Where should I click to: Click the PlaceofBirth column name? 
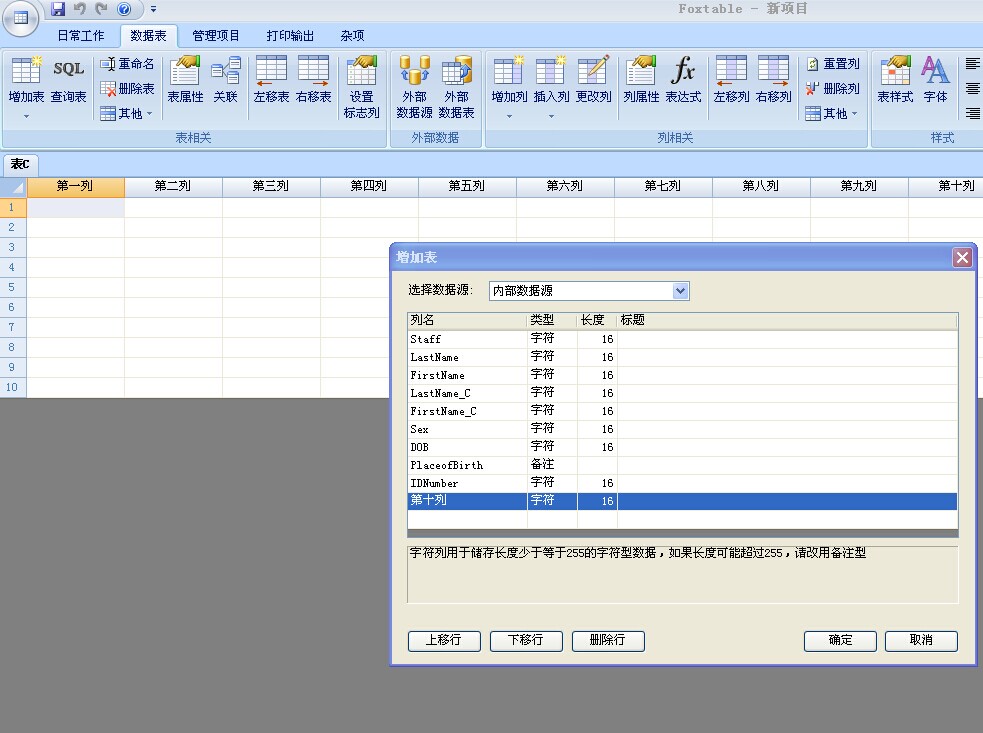click(x=447, y=465)
